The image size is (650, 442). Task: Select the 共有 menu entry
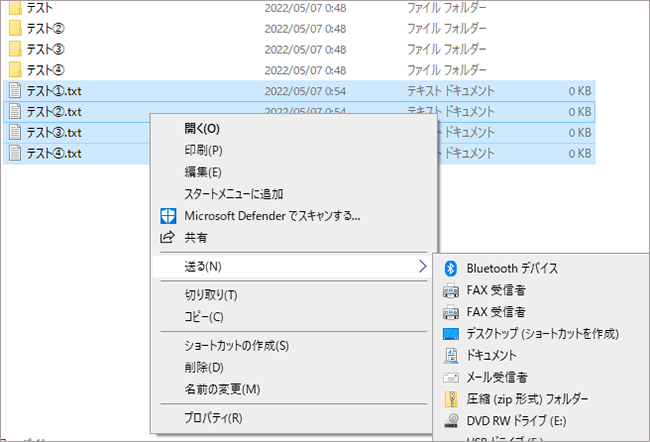click(x=196, y=238)
